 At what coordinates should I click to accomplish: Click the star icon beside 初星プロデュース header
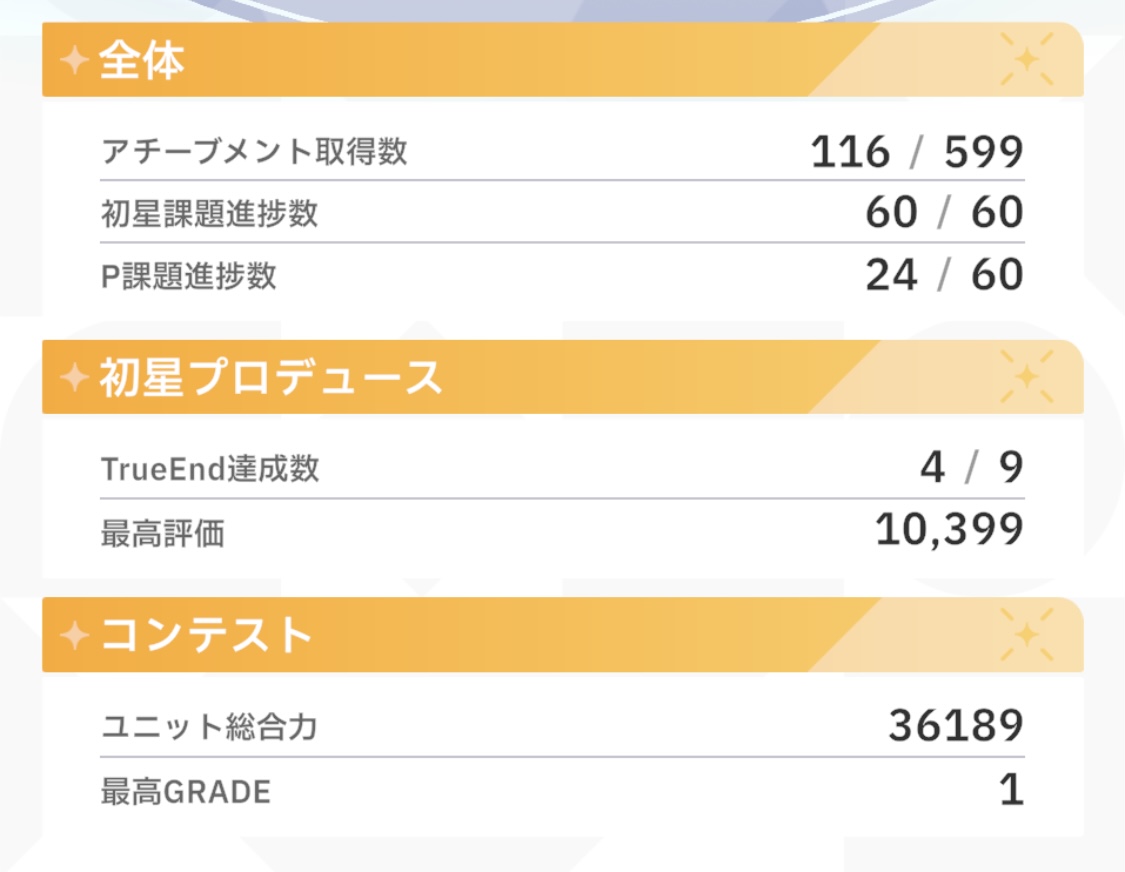74,378
